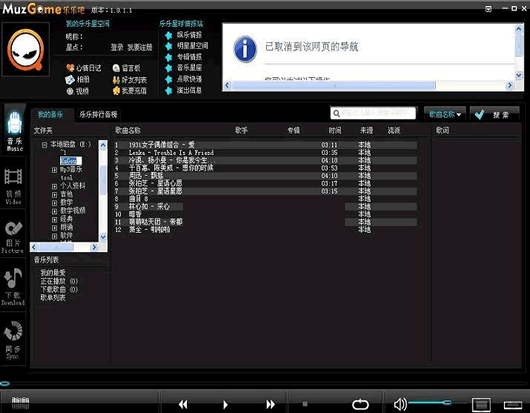
Task: Click the 搜索 search button
Action: (495, 115)
